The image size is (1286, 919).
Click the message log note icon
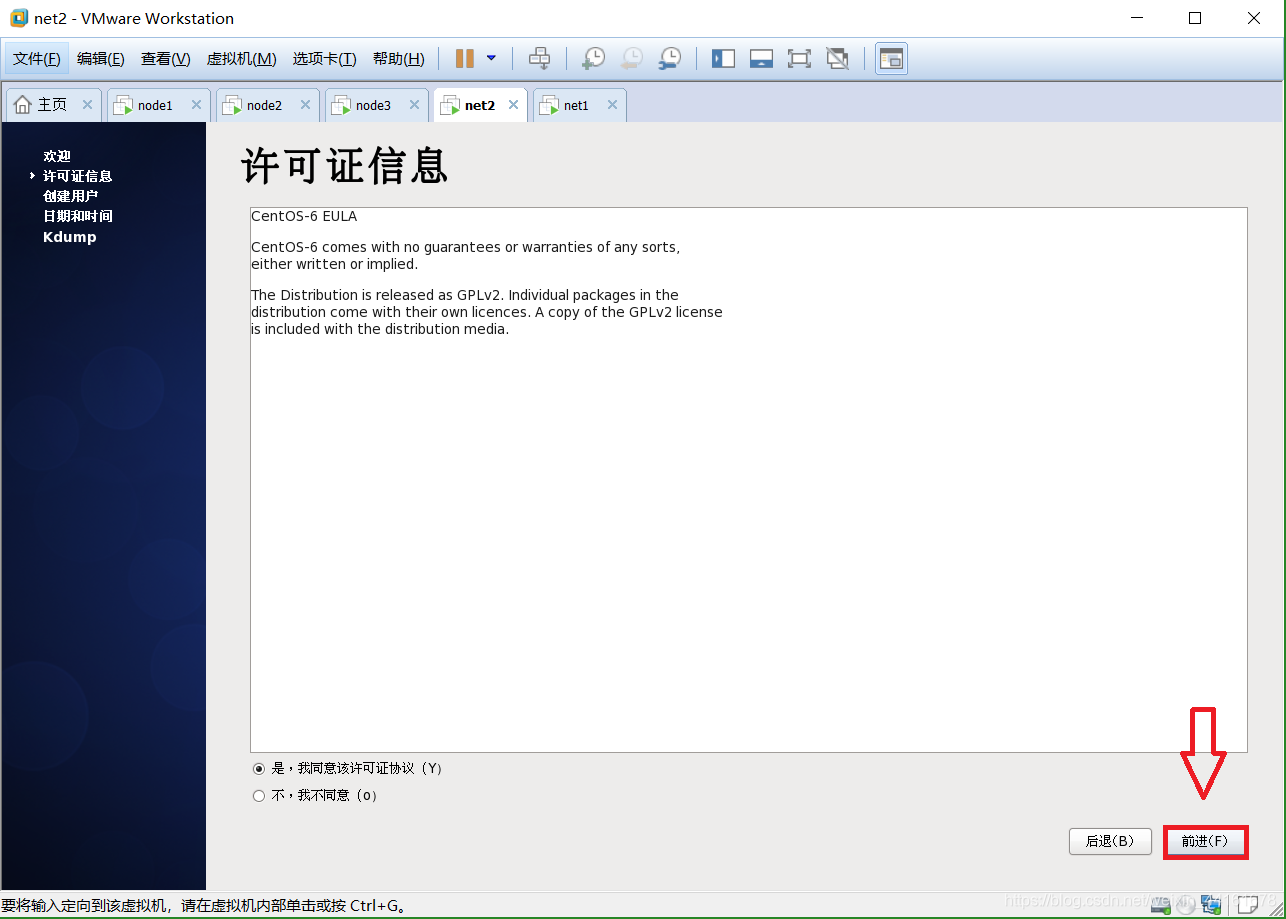(x=1247, y=905)
